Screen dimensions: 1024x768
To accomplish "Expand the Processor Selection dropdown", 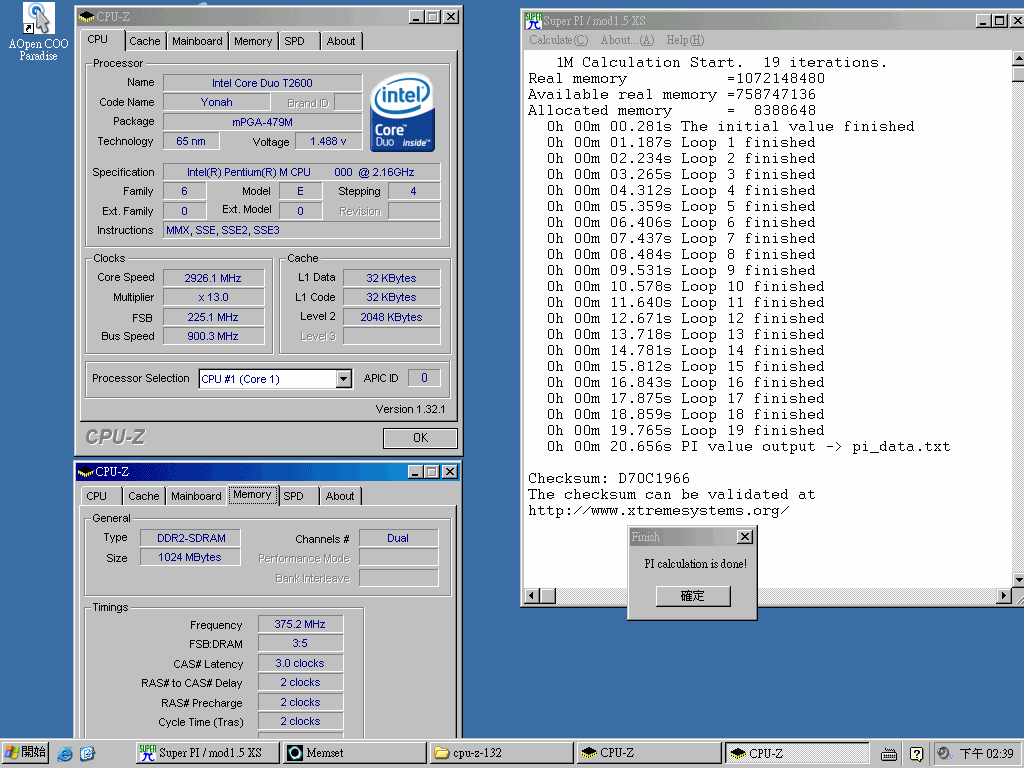I will 344,379.
